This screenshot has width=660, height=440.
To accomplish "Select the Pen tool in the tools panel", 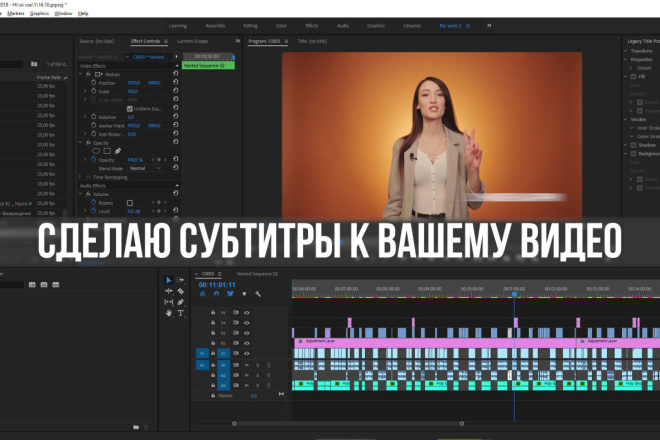I will [x=181, y=302].
